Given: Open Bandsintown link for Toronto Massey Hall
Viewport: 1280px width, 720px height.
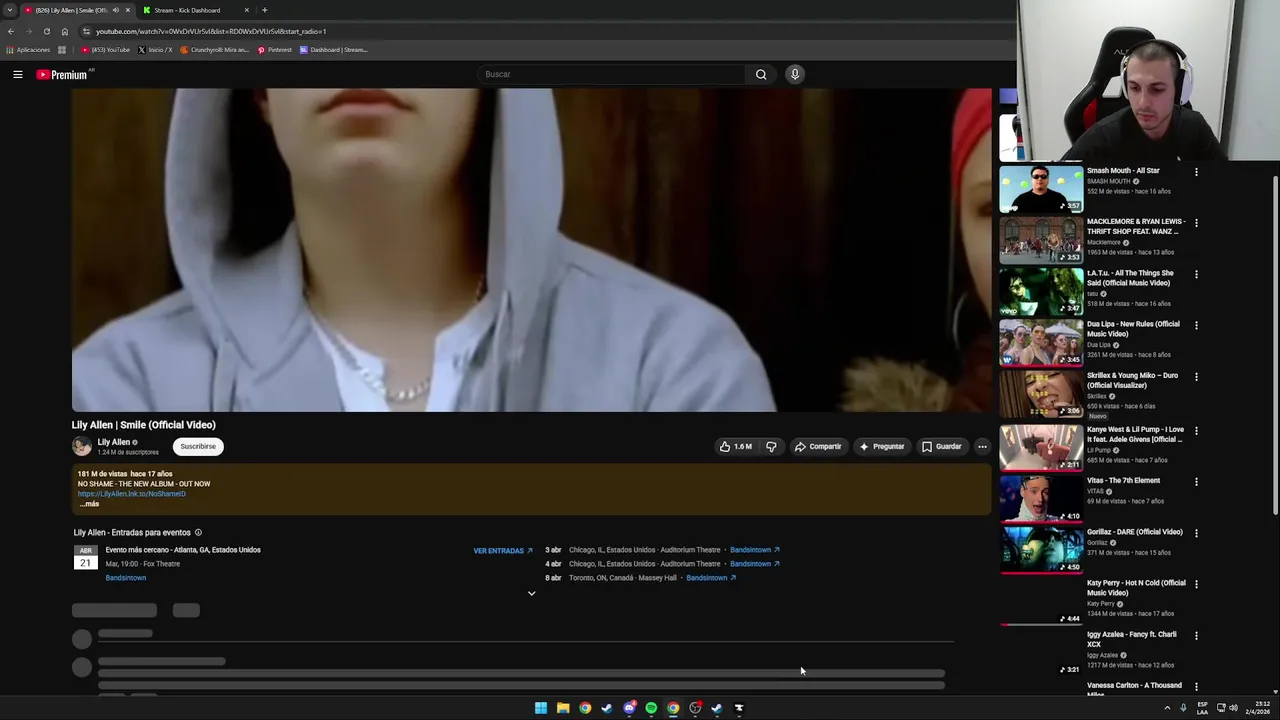Looking at the screenshot, I should pos(711,578).
